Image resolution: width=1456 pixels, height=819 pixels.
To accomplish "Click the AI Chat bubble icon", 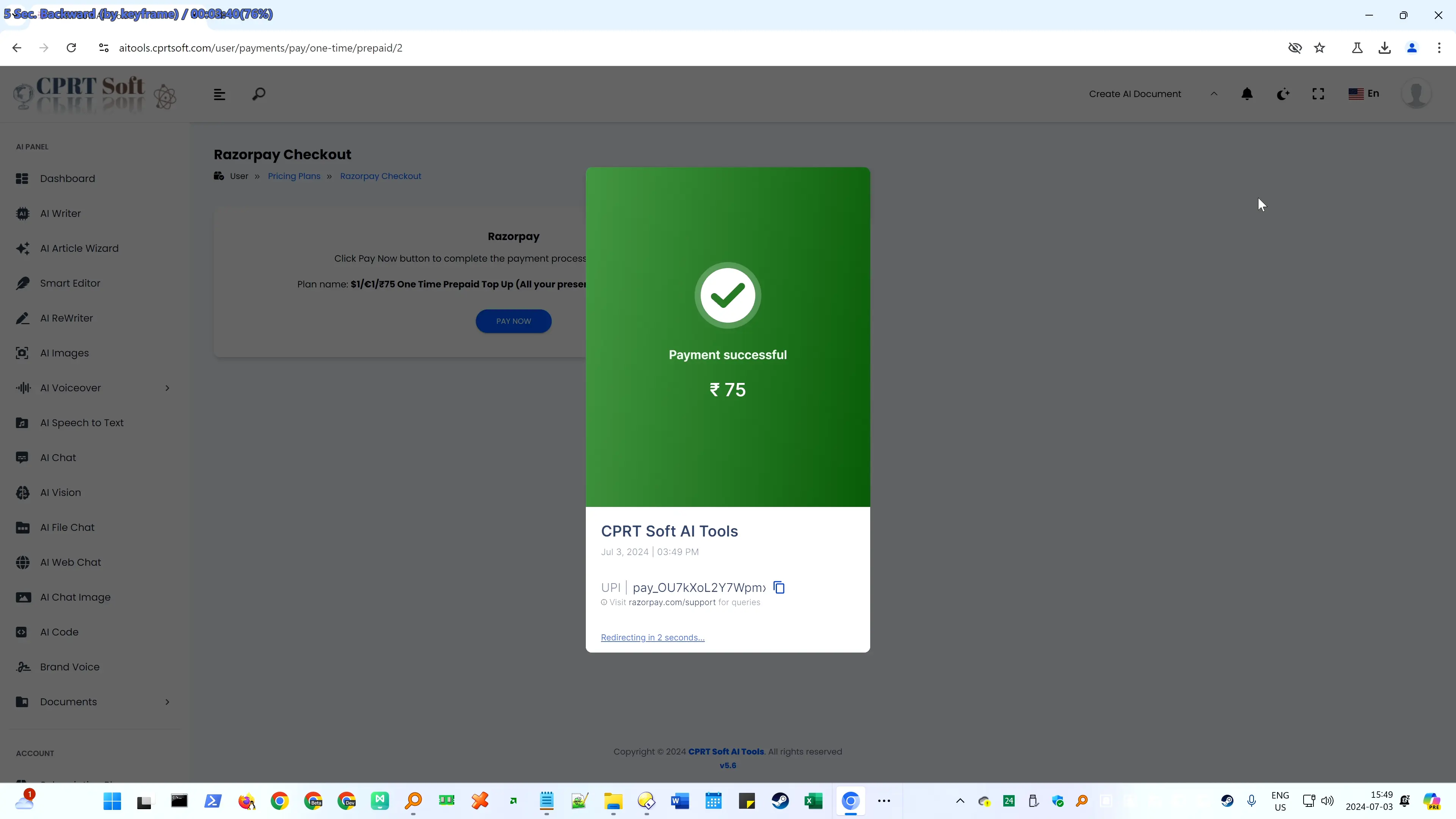I will click(23, 458).
